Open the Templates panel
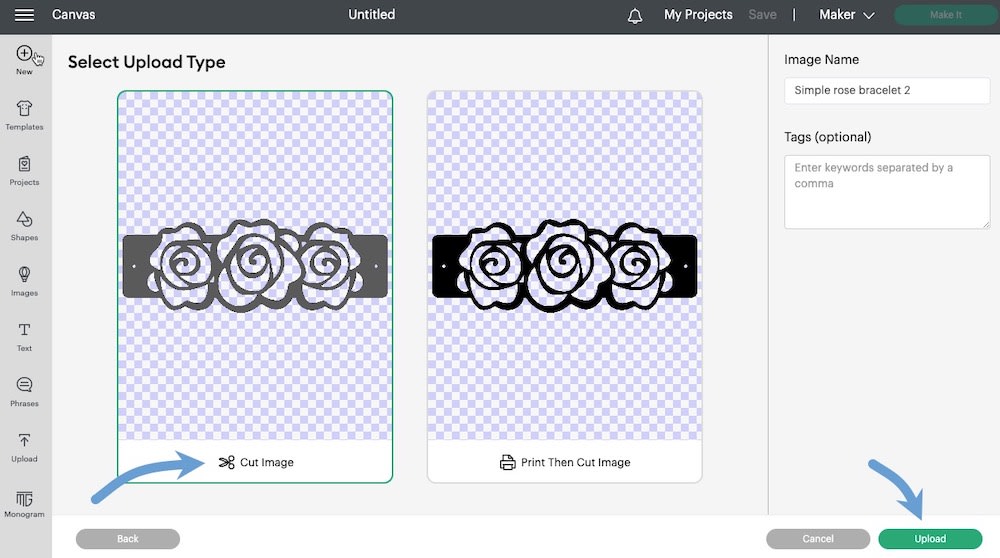1000x558 pixels. tap(24, 115)
